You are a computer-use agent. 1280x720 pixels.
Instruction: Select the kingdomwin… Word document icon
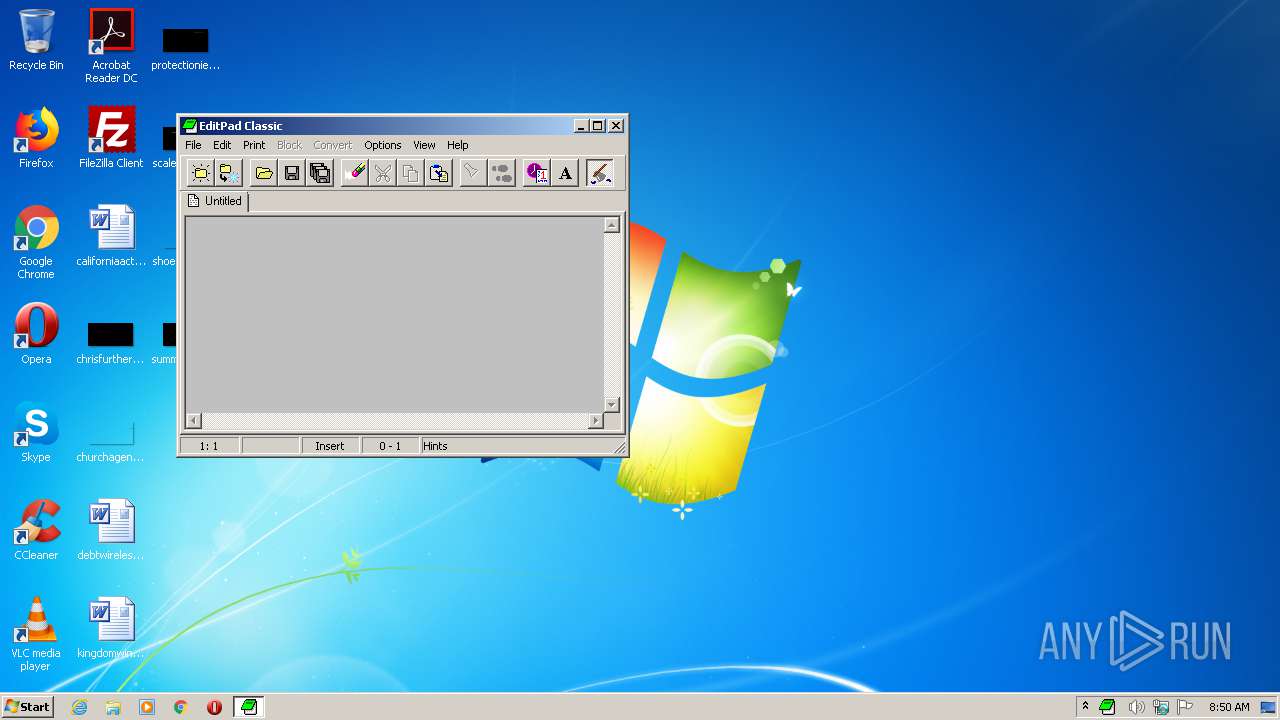[111, 628]
